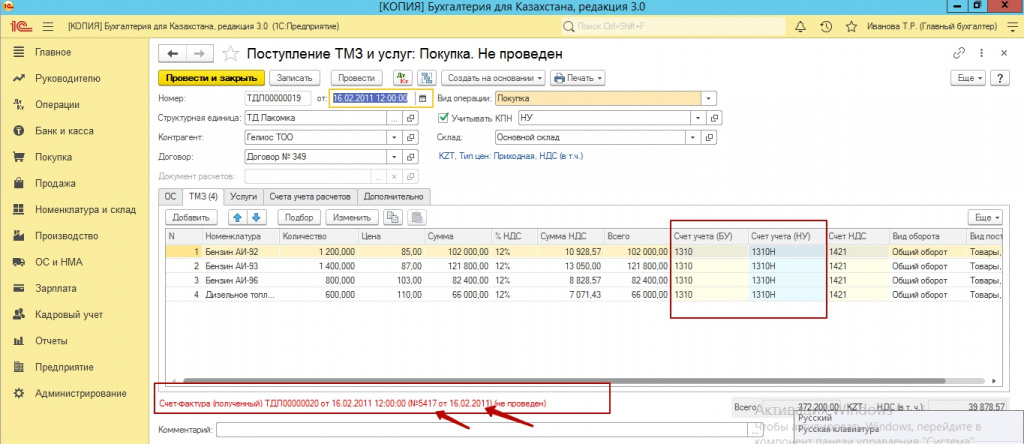This screenshot has width=1024, height=444.
Task: Go forward with the right arrow button
Action: tap(200, 54)
